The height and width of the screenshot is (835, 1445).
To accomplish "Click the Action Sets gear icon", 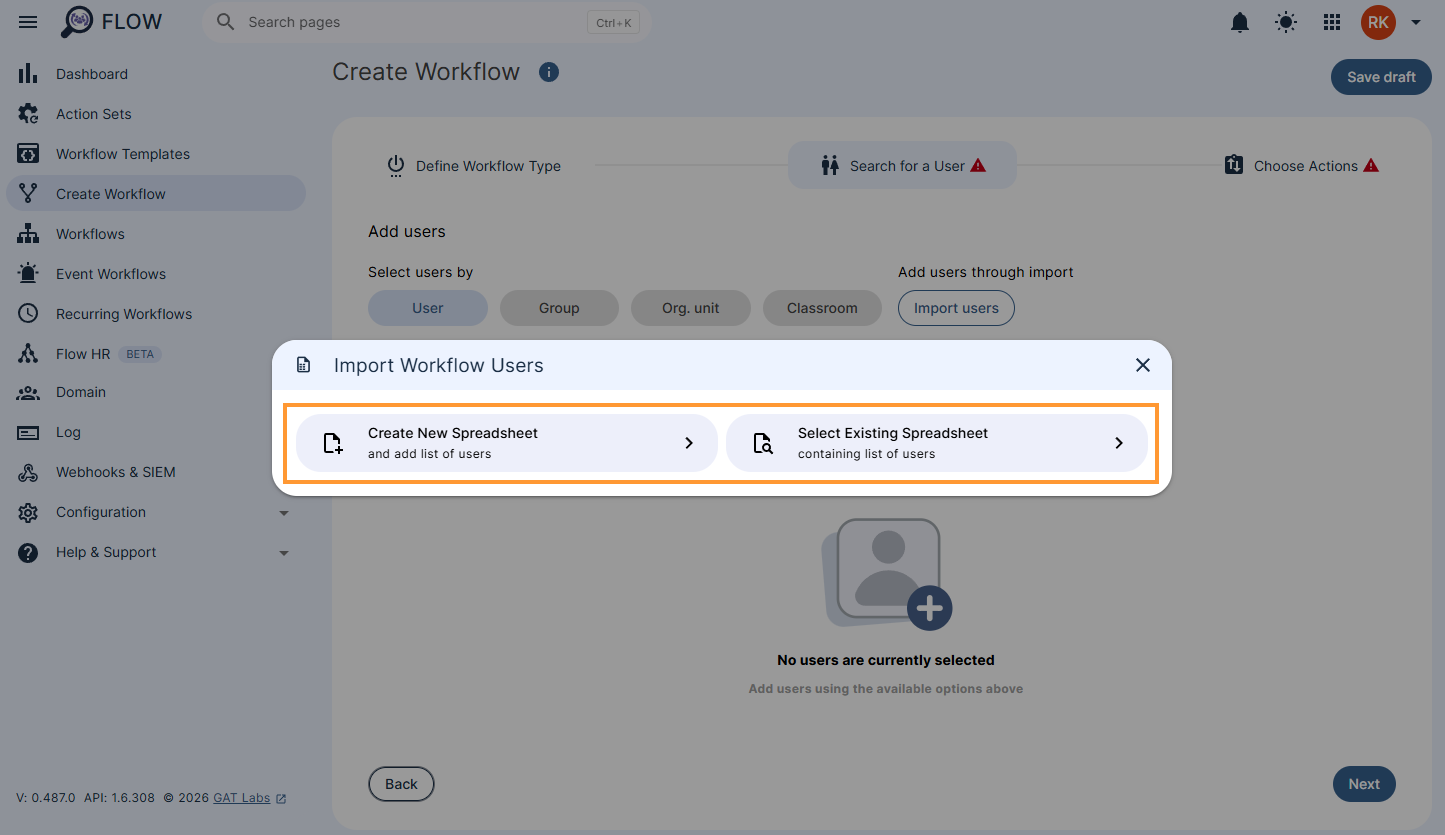I will coord(28,114).
